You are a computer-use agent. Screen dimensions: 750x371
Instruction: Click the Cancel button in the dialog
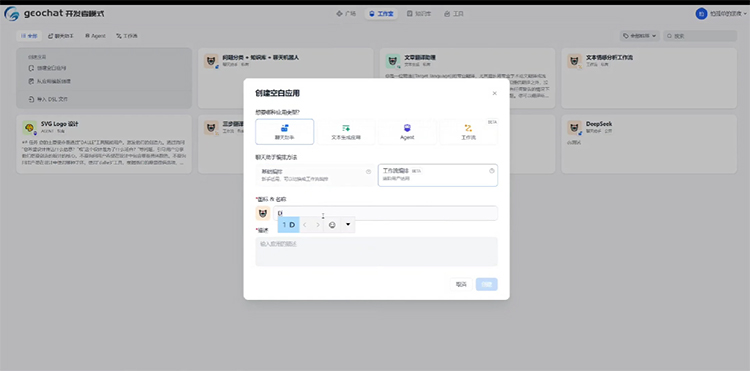click(461, 284)
